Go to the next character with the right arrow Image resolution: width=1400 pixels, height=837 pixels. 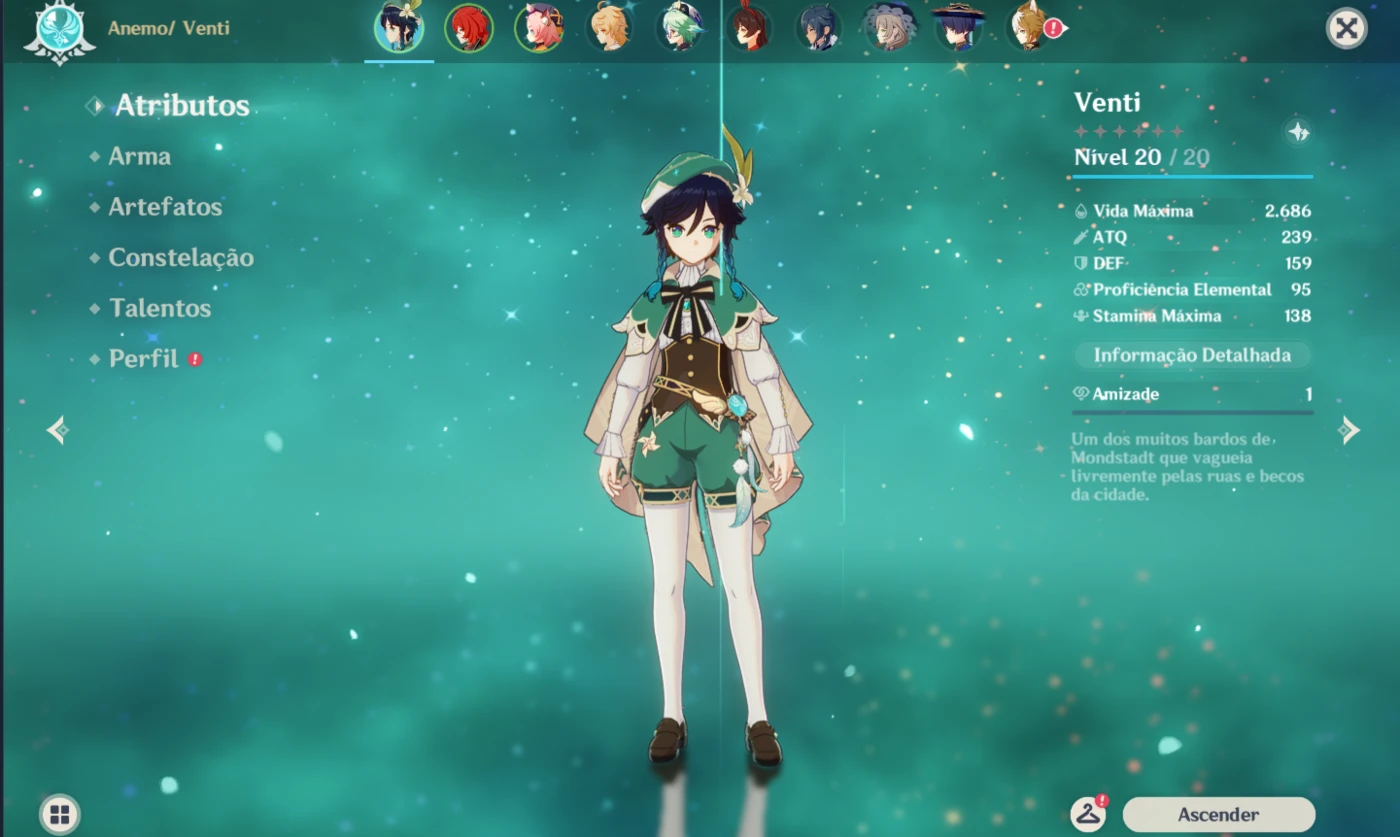coord(1349,430)
